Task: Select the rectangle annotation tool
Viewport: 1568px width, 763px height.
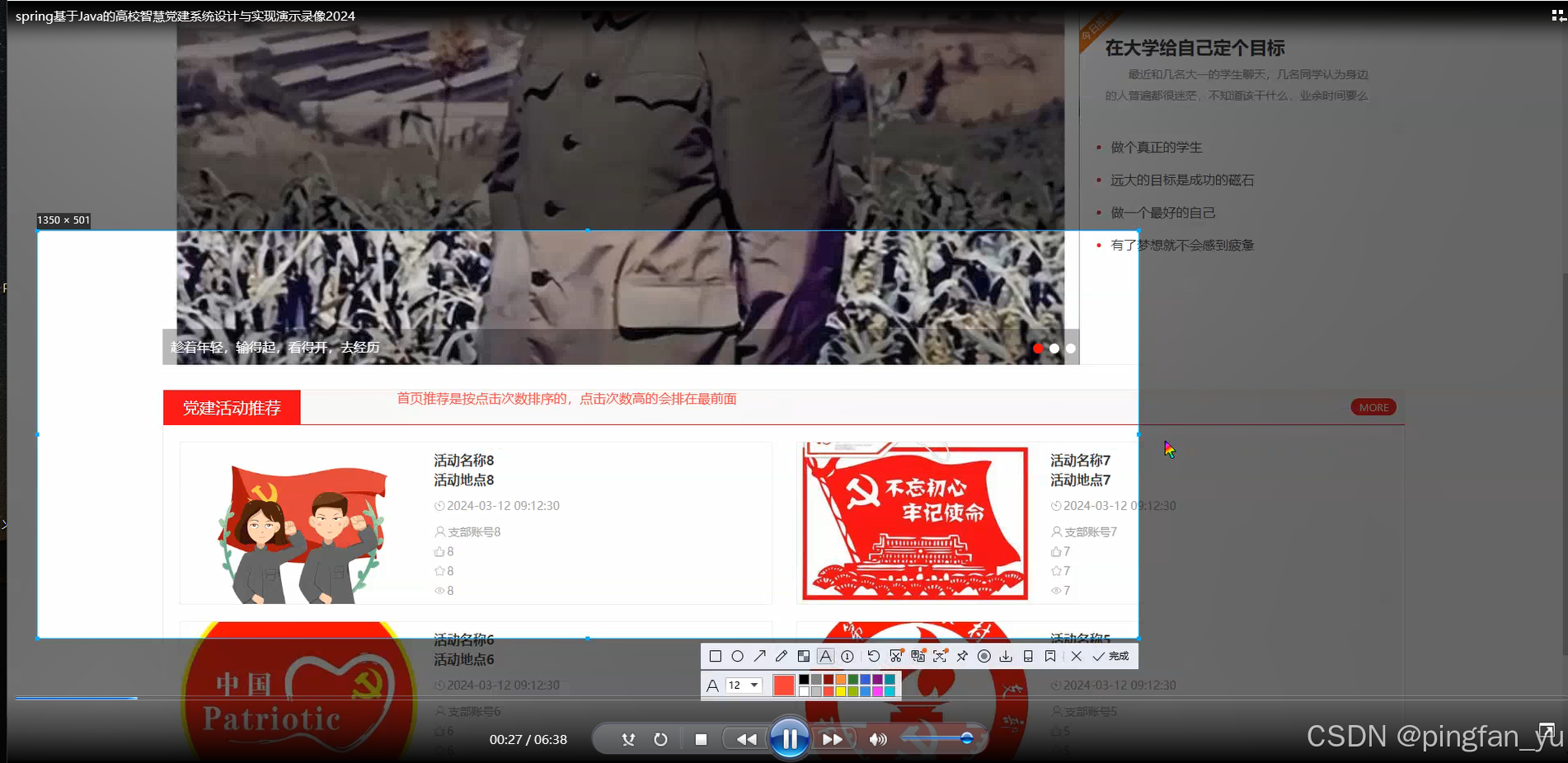Action: [x=715, y=657]
